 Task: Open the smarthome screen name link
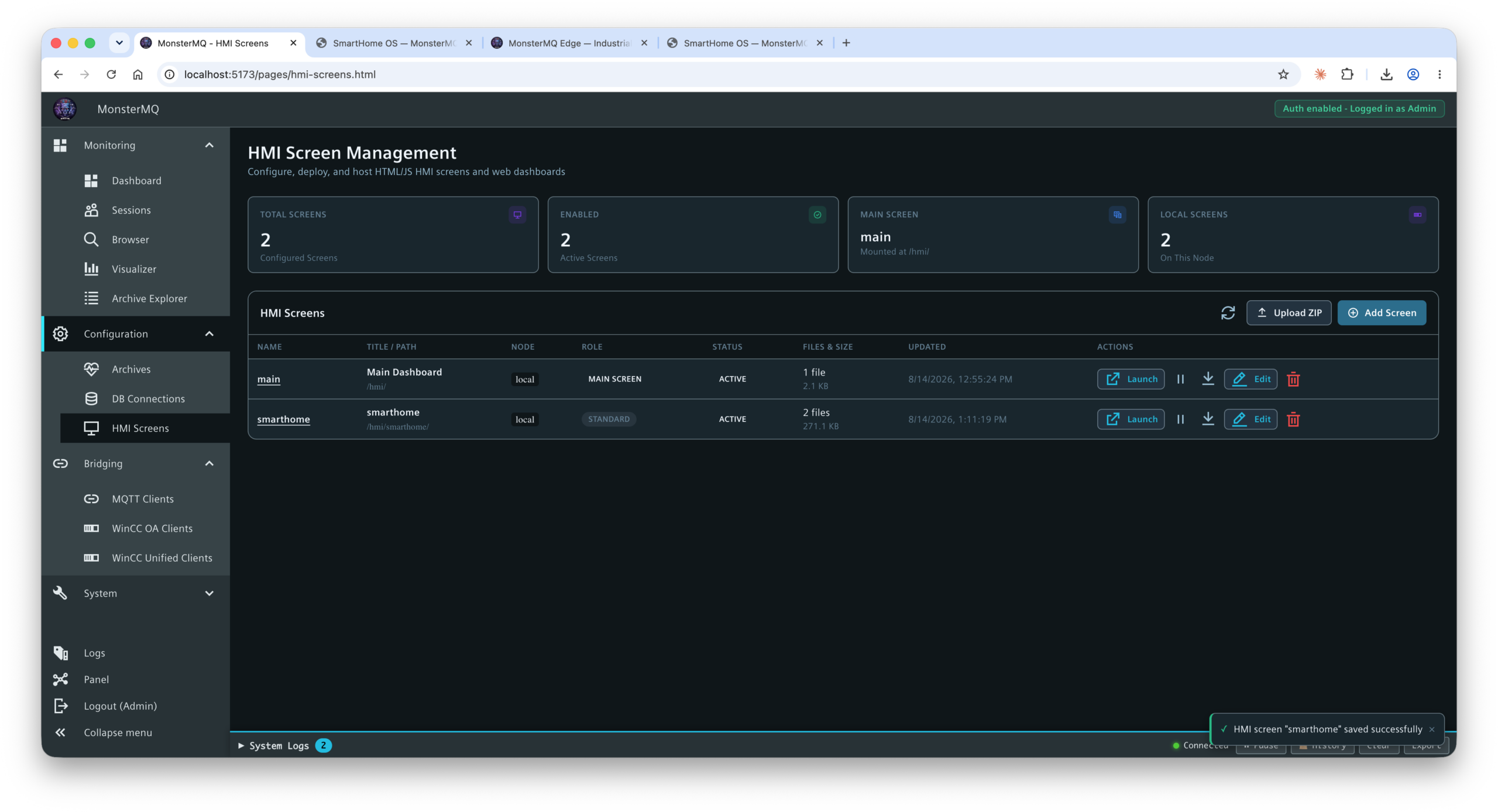pyautogui.click(x=283, y=419)
